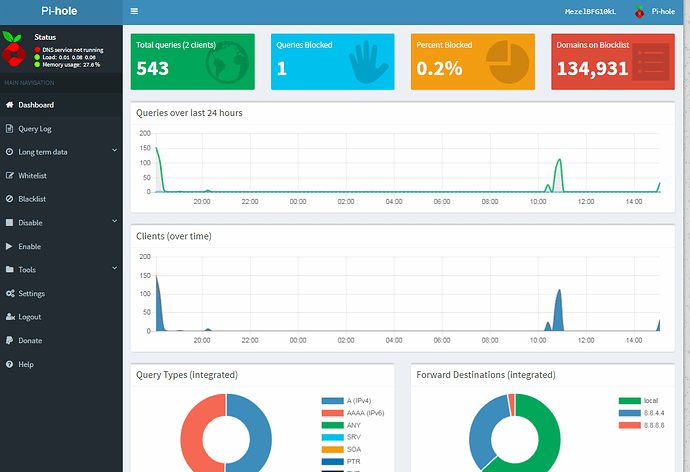Open the Pi-hole user menu at top right
Image resolution: width=690 pixels, height=472 pixels.
tap(655, 11)
